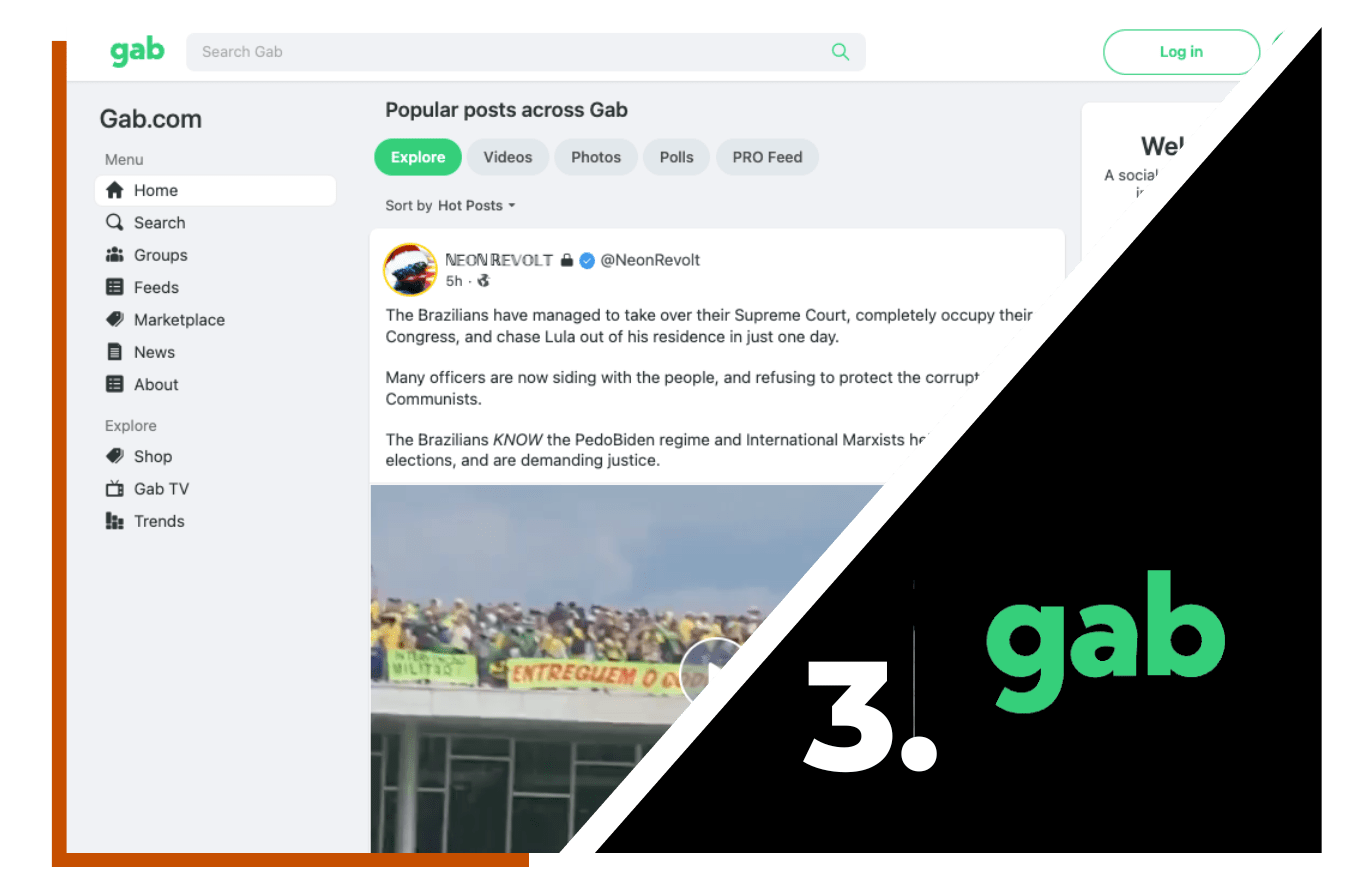
Task: Play the Brazil protest video
Action: pos(708,668)
